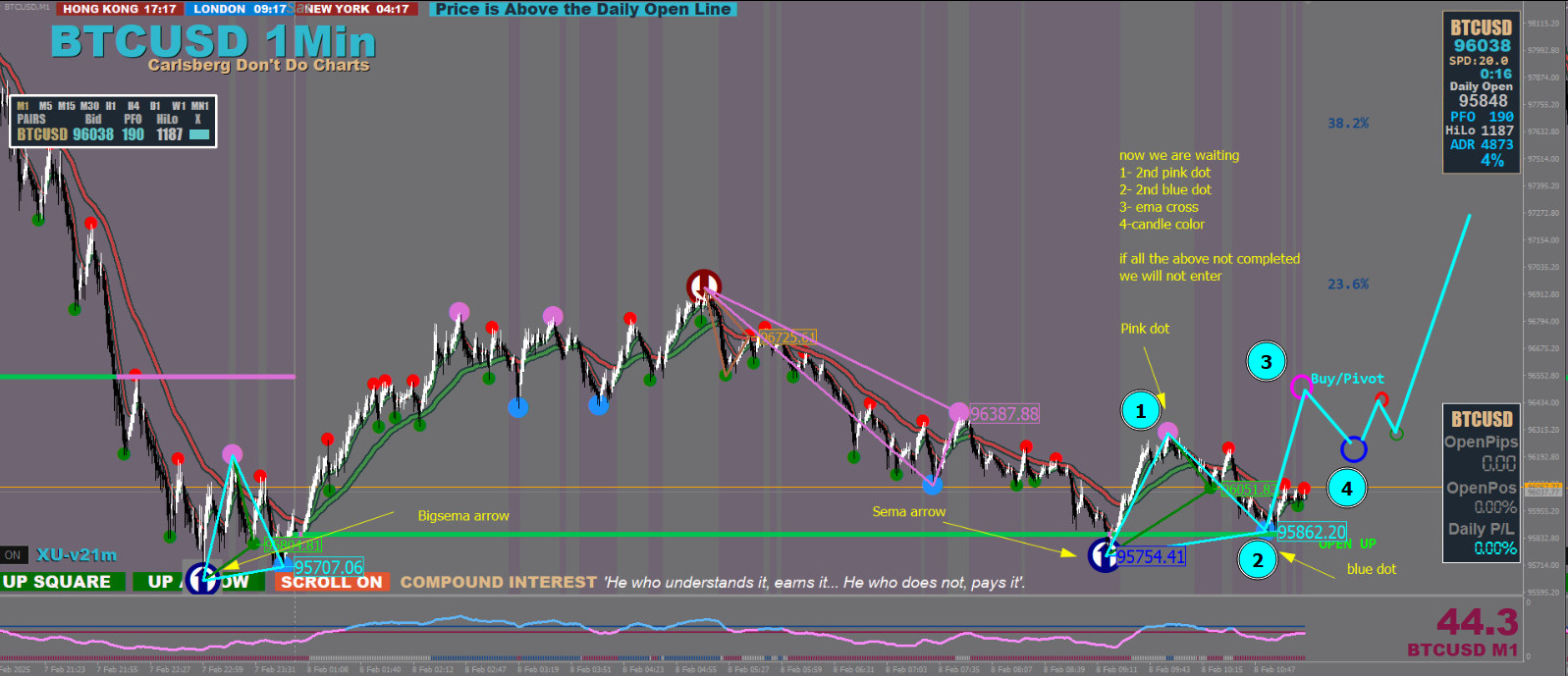Viewport: 1568px width, 676px height.
Task: Choose the H4 timeframe label
Action: (x=134, y=106)
